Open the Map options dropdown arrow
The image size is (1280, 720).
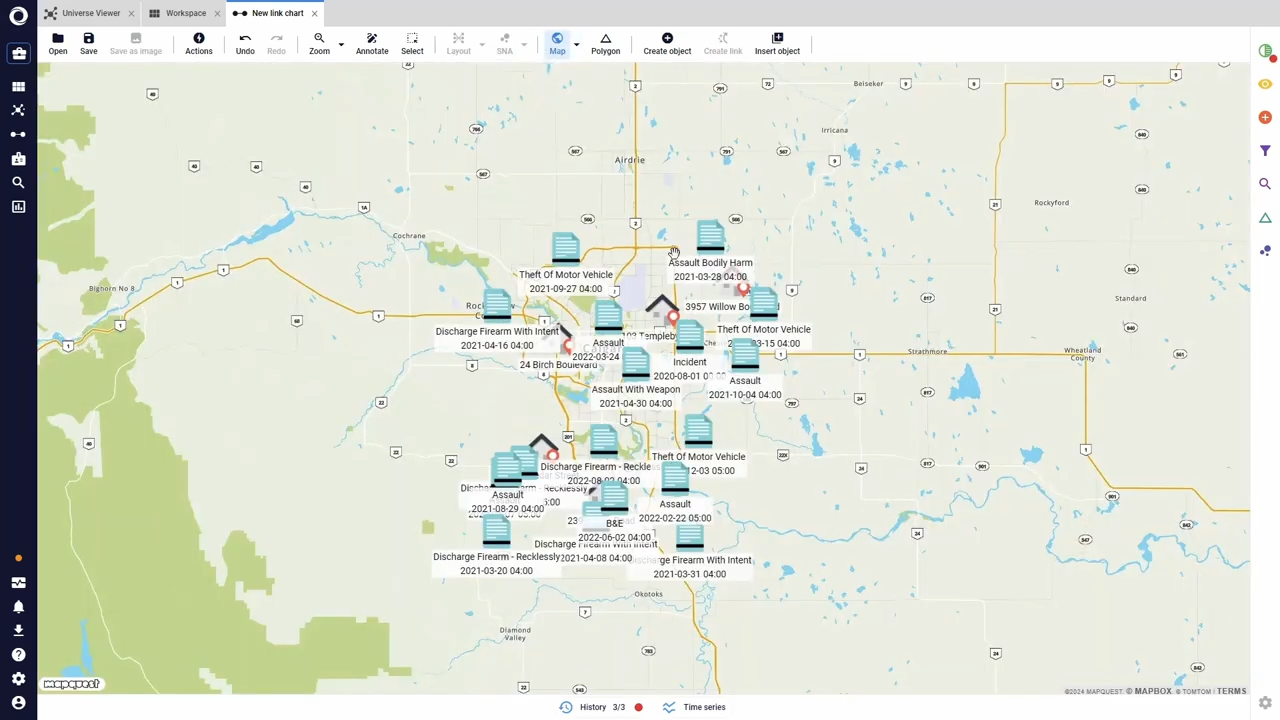point(576,44)
